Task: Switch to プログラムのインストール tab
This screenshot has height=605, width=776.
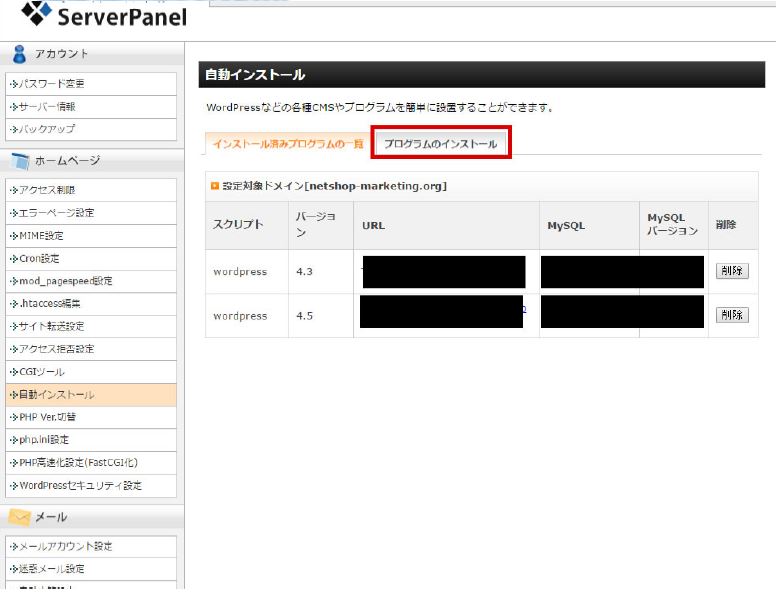Action: pos(440,144)
